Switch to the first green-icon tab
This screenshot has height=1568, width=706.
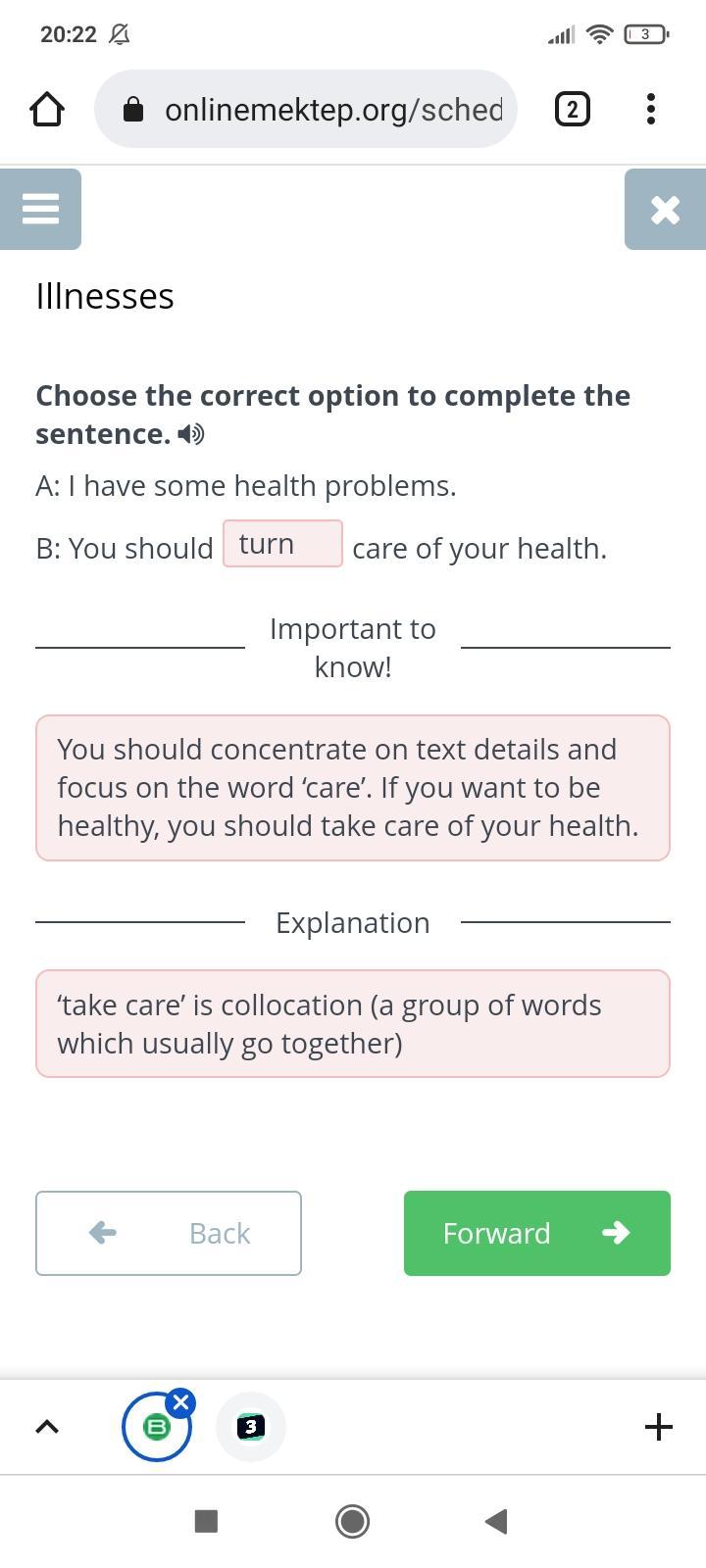[155, 1429]
